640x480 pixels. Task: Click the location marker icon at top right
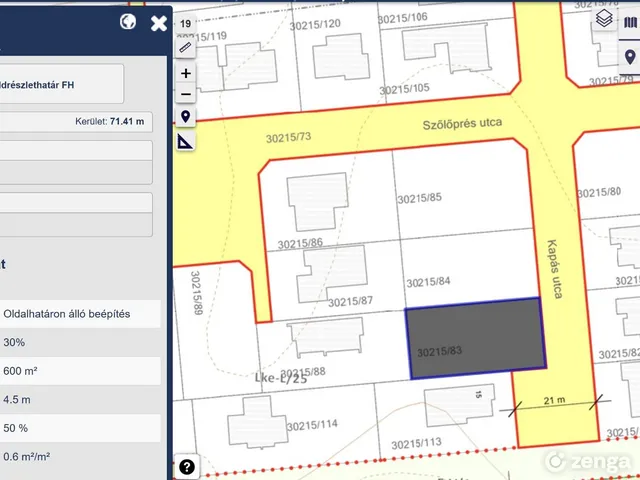click(x=630, y=55)
